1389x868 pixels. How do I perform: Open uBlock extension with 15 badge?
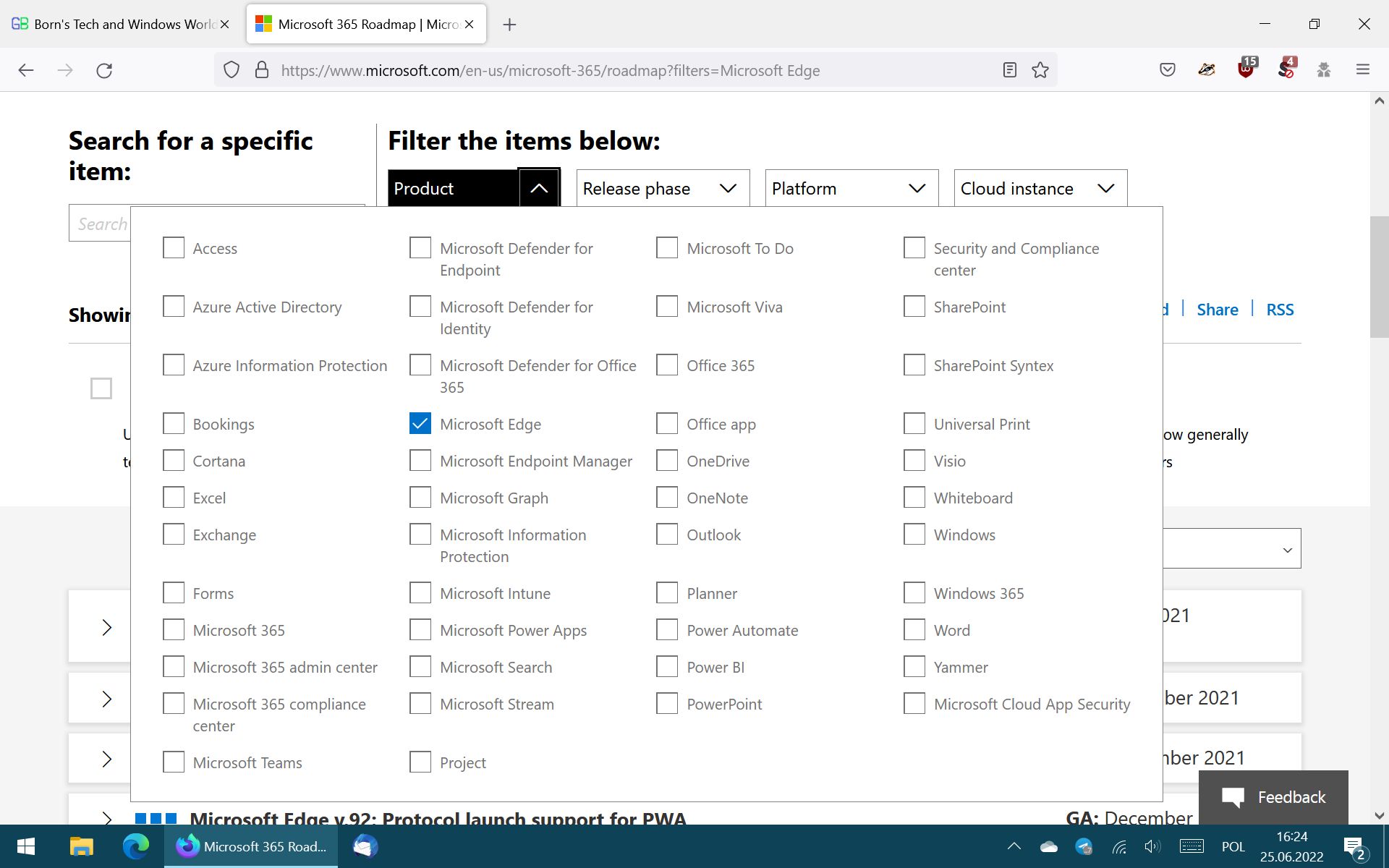coord(1246,69)
